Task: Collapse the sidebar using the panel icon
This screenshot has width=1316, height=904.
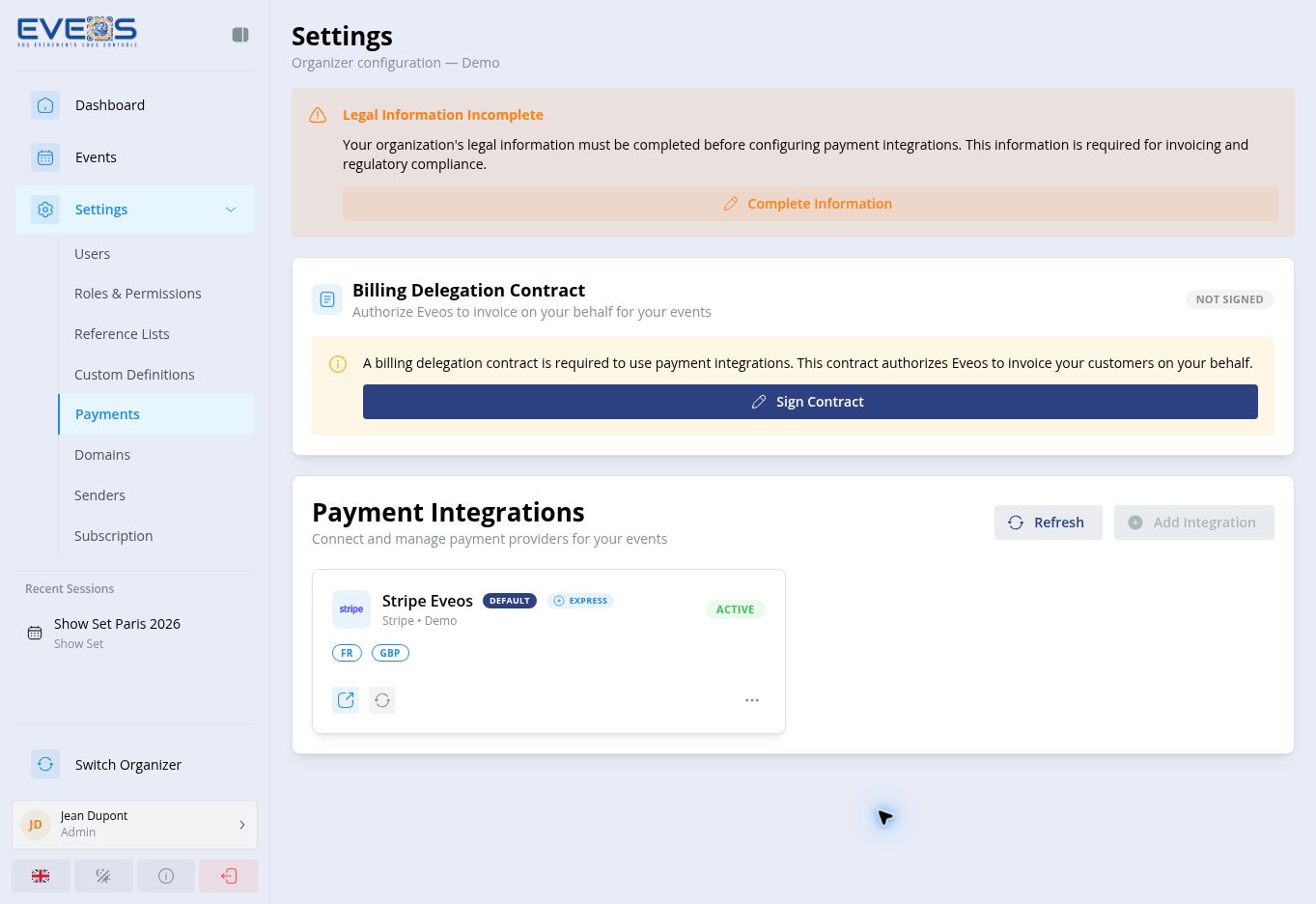Action: [240, 35]
